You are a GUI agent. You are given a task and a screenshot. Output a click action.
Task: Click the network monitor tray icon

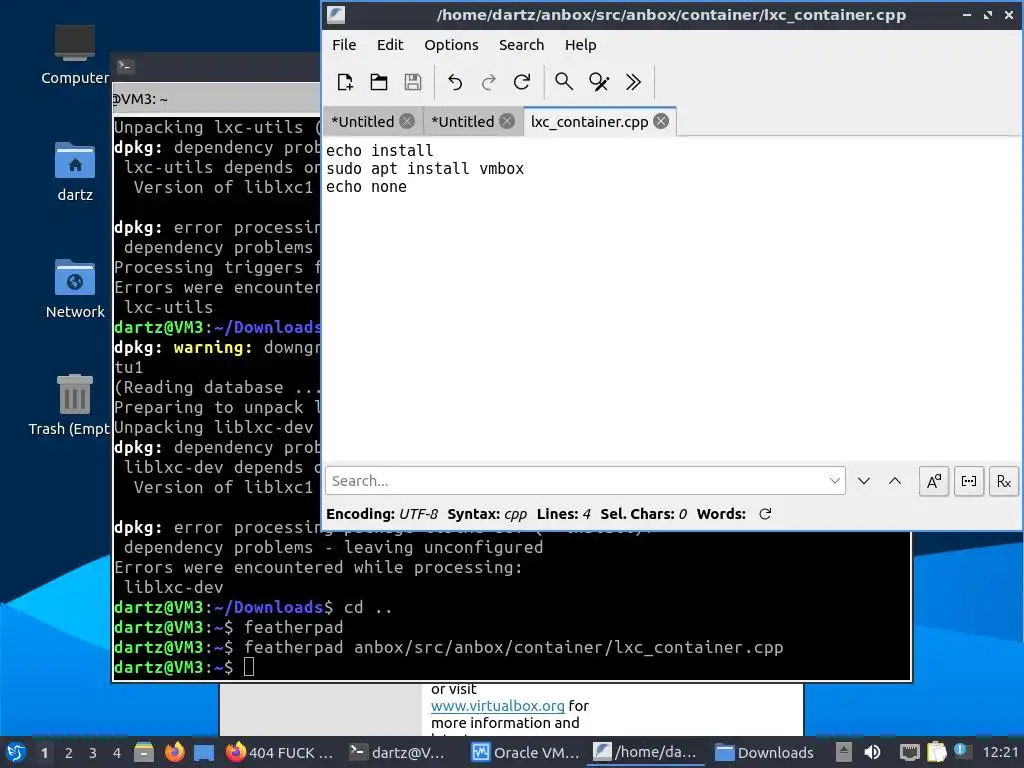[x=909, y=752]
